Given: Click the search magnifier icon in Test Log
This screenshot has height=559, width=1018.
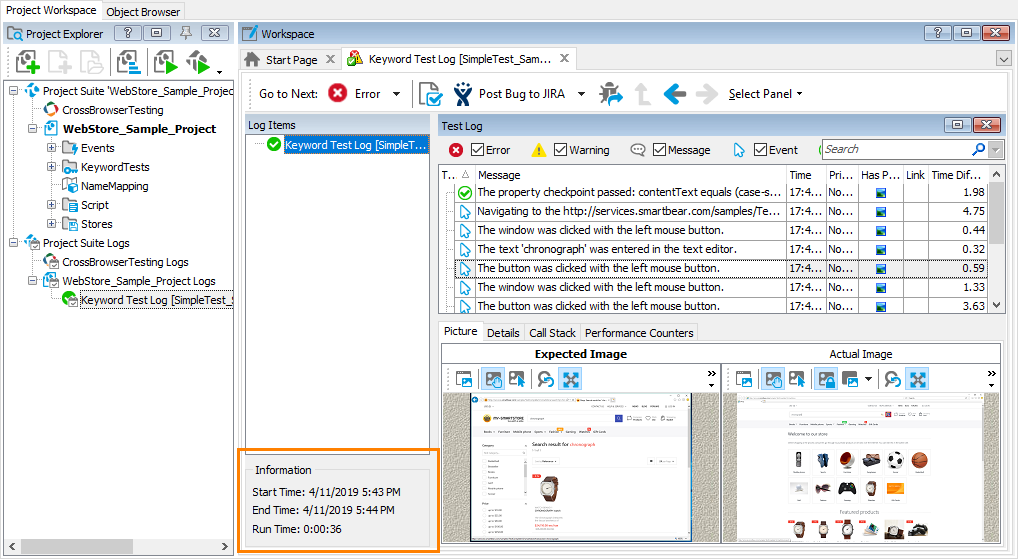Looking at the screenshot, I should point(978,150).
